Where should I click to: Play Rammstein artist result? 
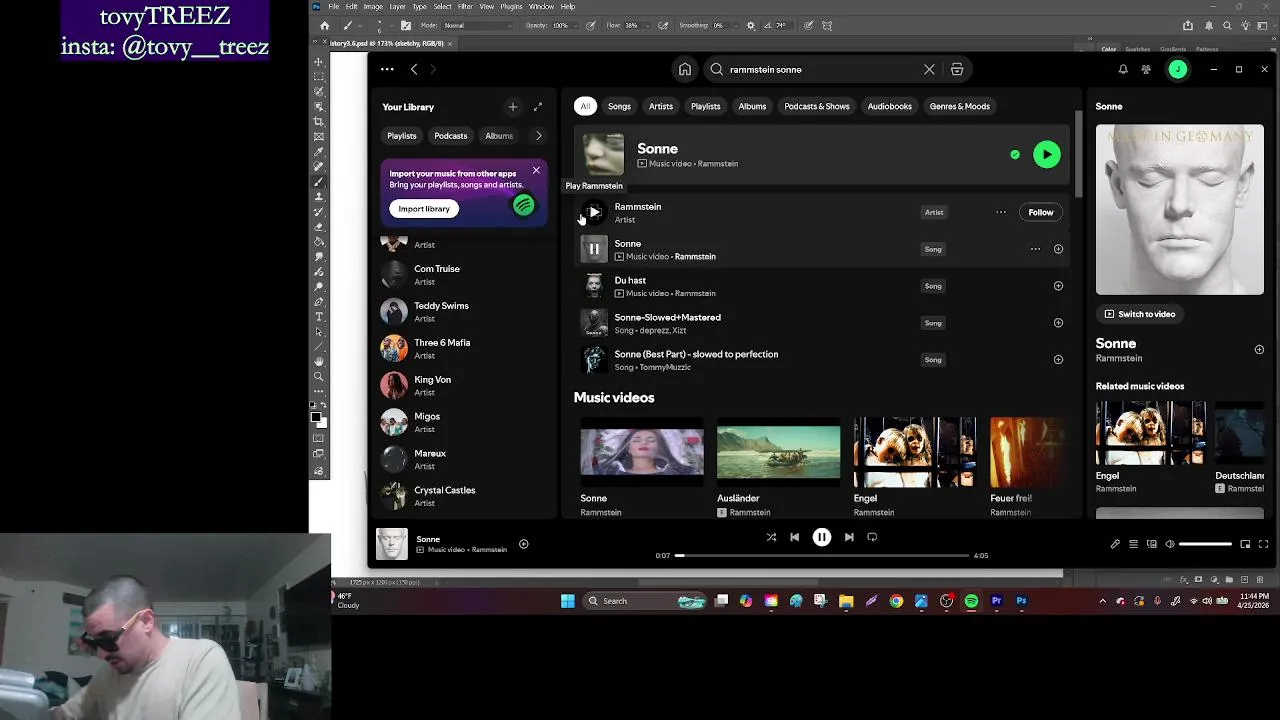(x=594, y=212)
